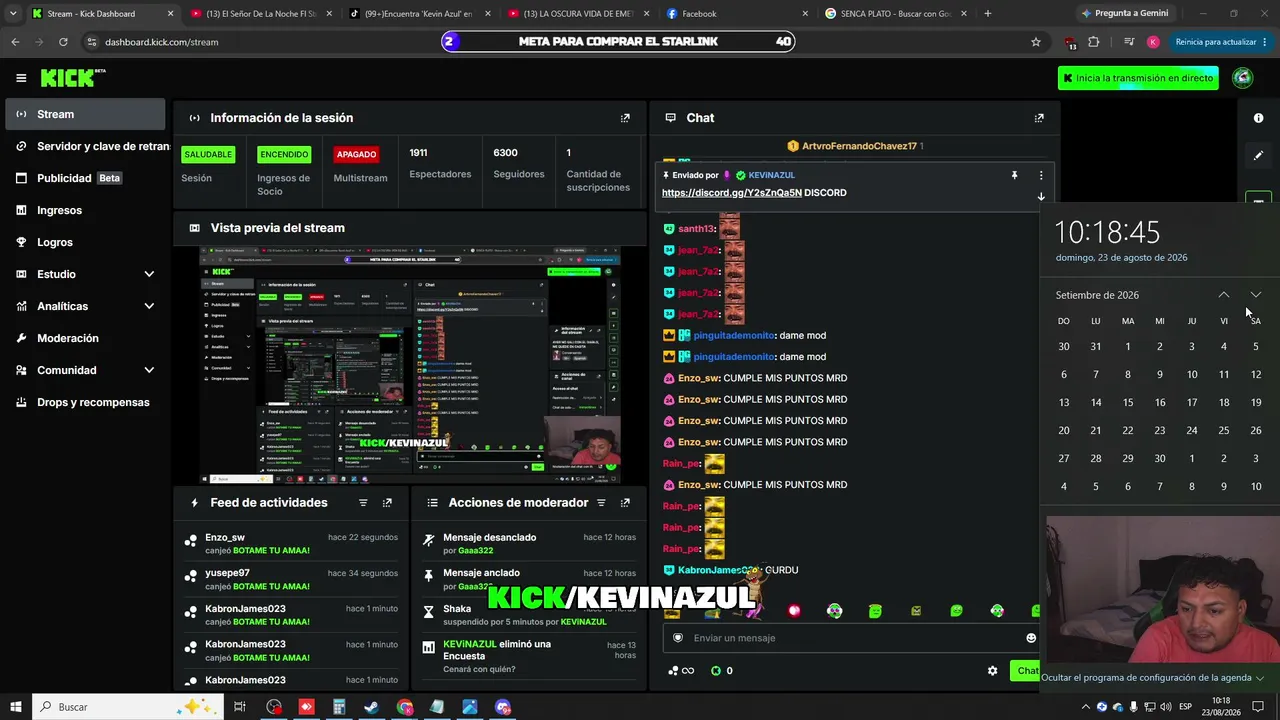Open Calculator from the taskbar
The image size is (1280, 720).
tap(339, 707)
